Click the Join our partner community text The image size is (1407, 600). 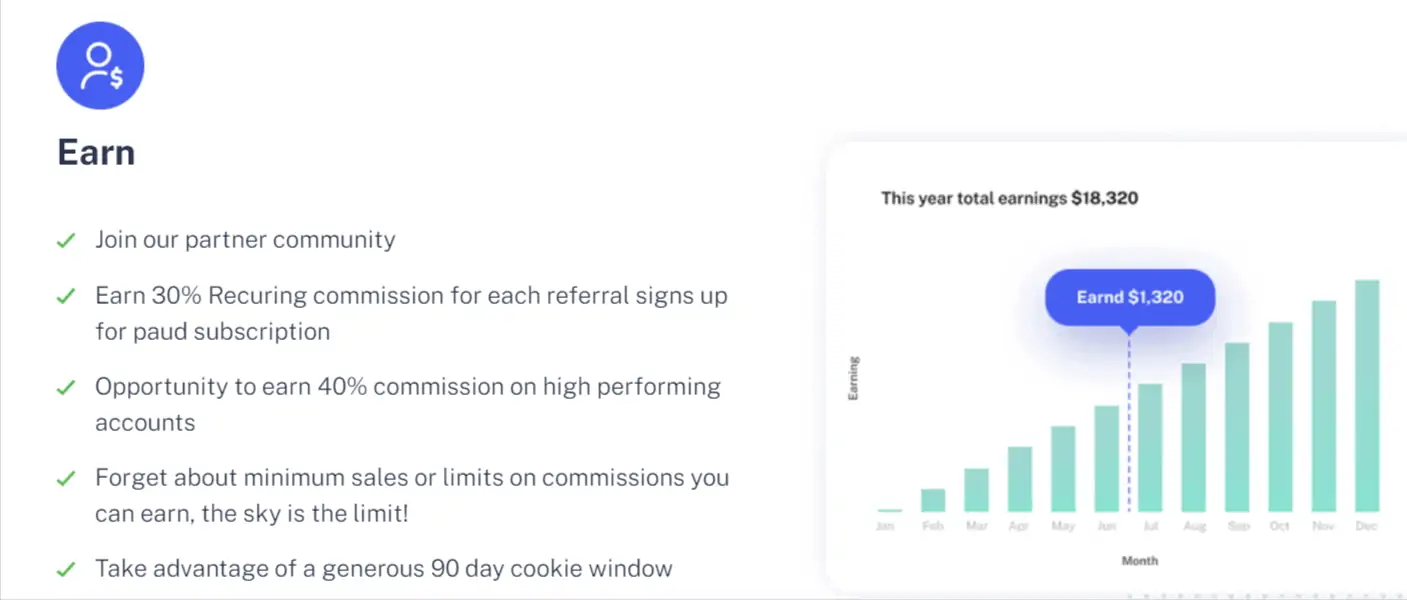[x=245, y=240]
